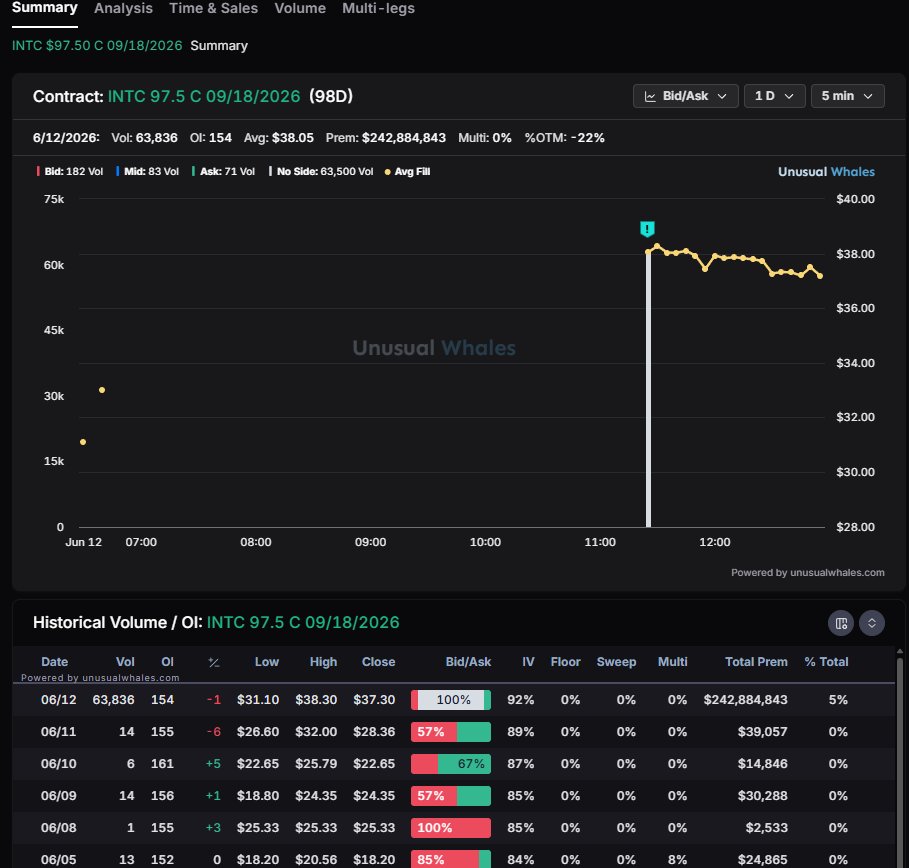Click the +/- change column header icon

click(x=214, y=662)
